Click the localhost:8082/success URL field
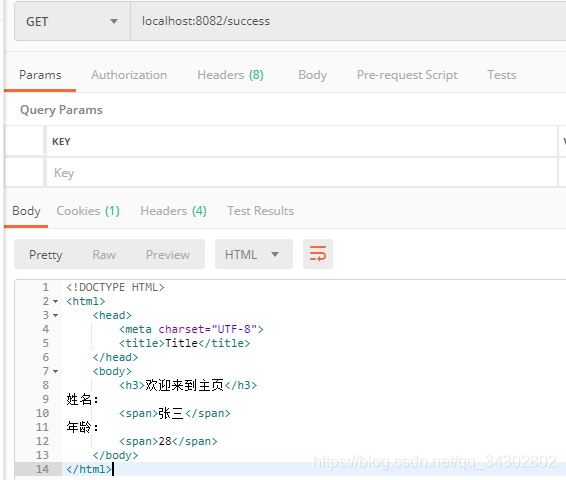The image size is (566, 480). (348, 21)
